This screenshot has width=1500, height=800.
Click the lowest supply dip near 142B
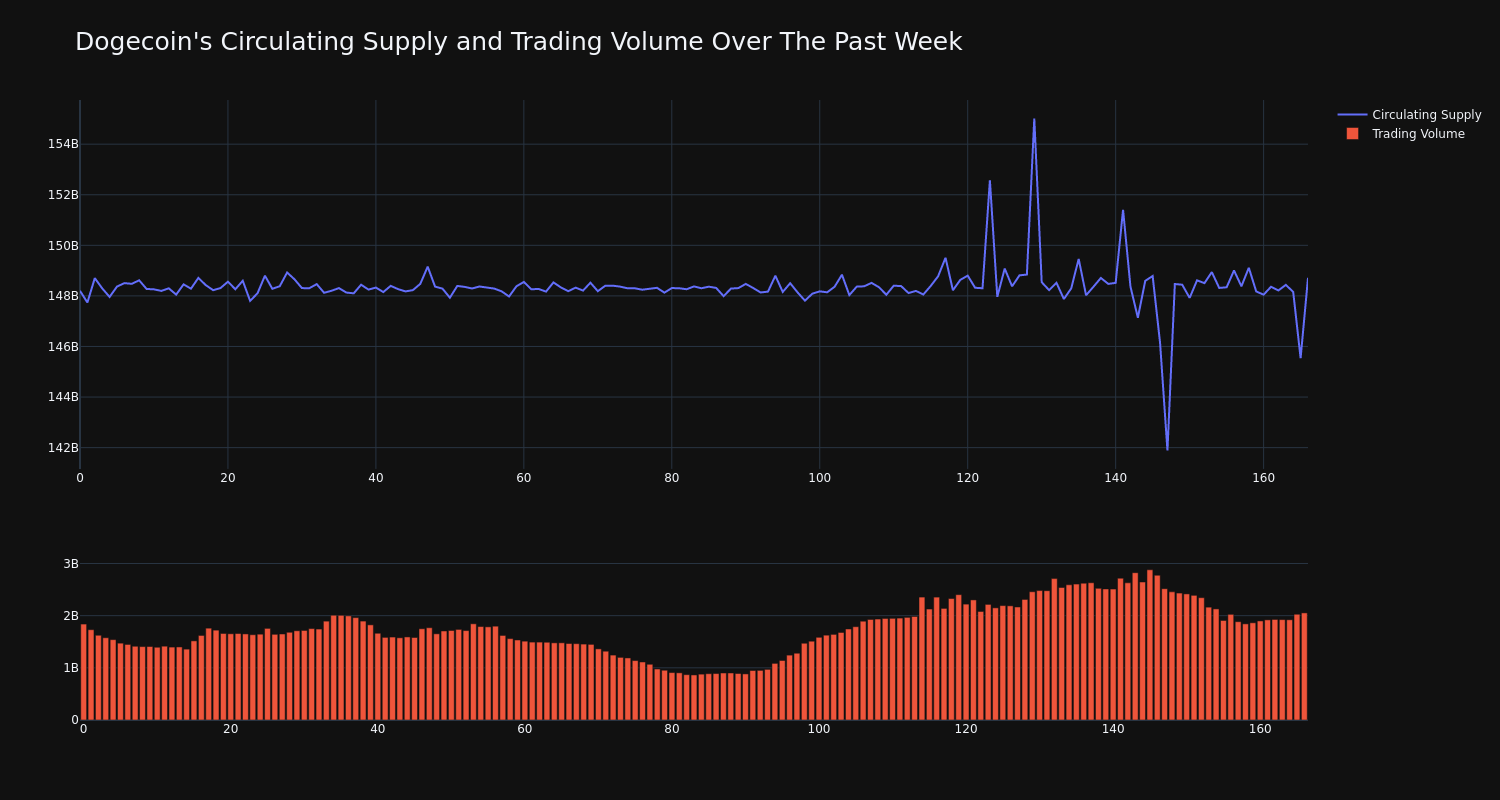tap(1167, 449)
